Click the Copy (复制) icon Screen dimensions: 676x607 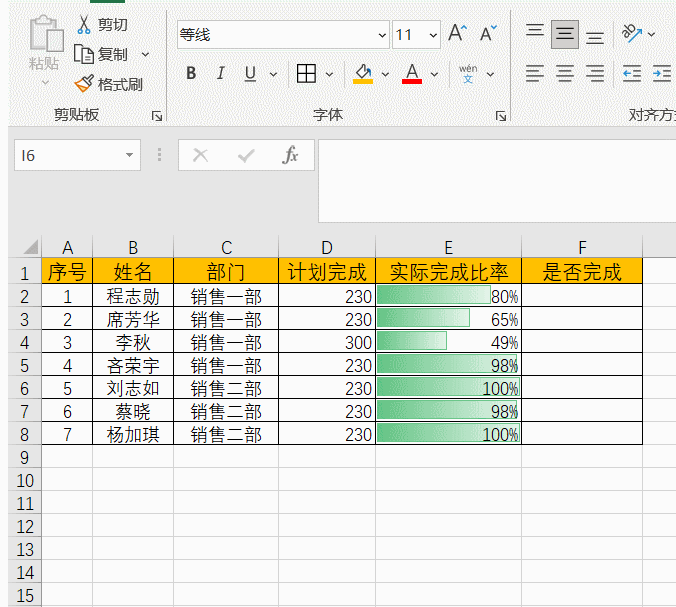point(85,54)
